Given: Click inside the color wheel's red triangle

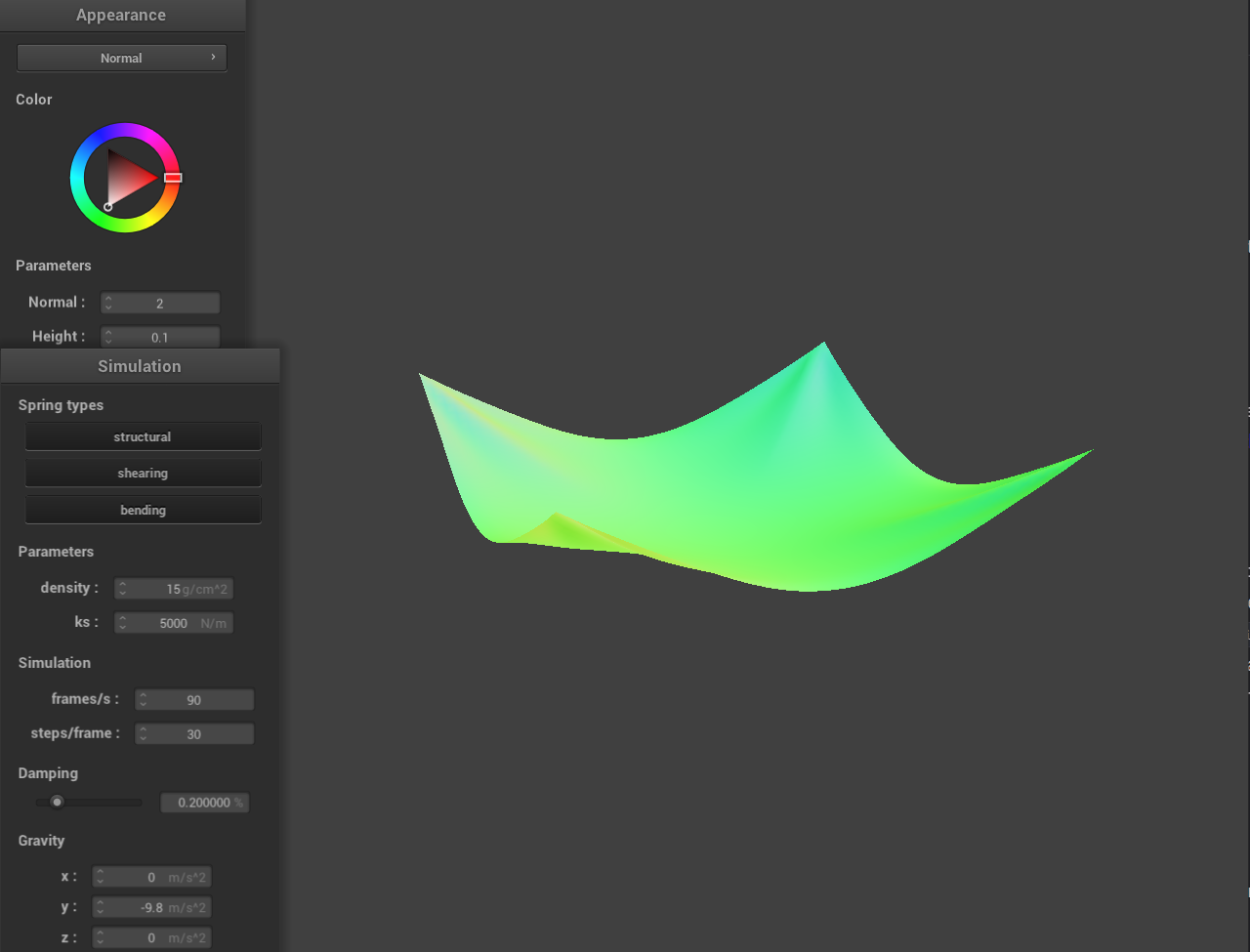Looking at the screenshot, I should point(129,178).
